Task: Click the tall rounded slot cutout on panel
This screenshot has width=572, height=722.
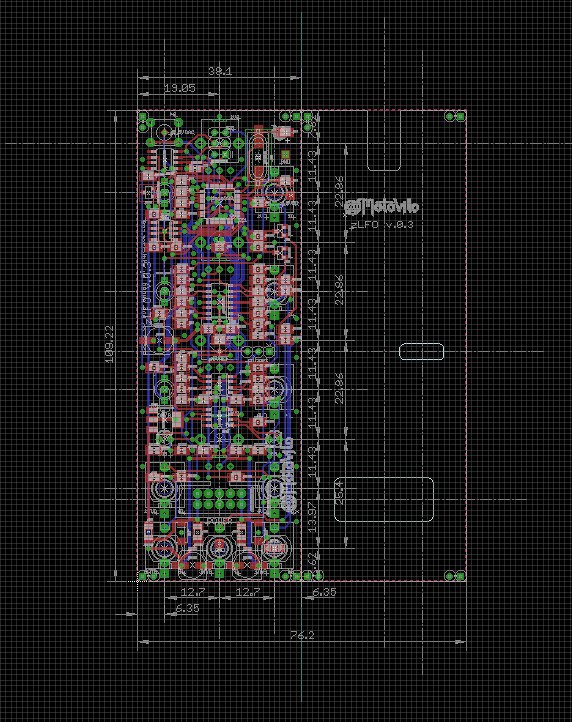Action: (384, 140)
